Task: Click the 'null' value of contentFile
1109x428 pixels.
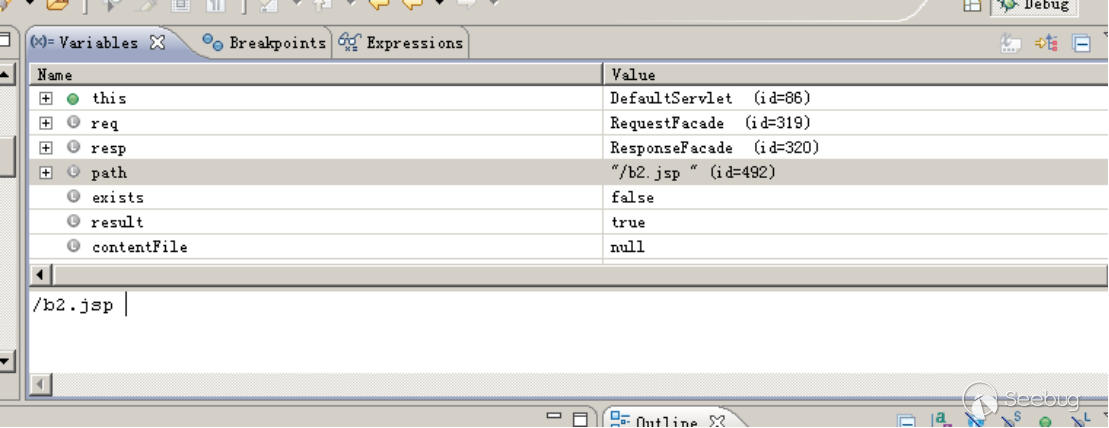Action: pyautogui.click(x=627, y=247)
